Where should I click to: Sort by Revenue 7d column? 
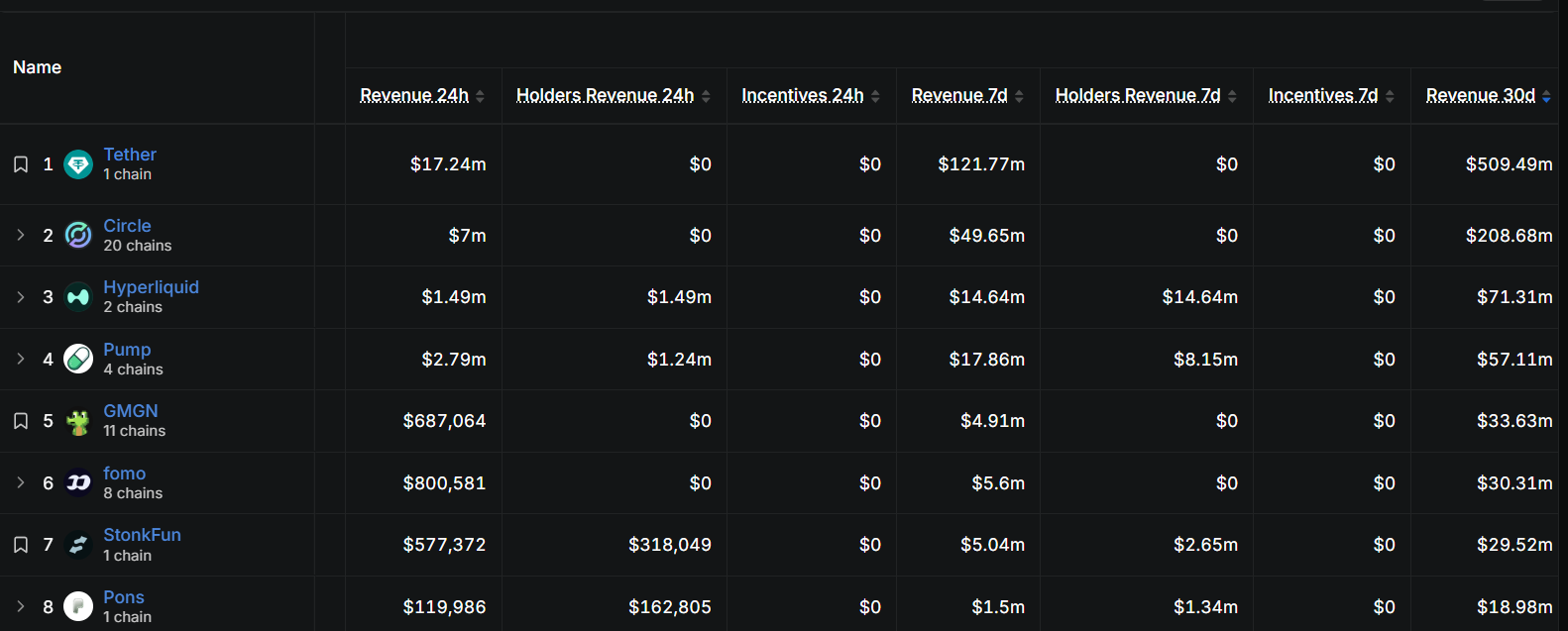point(959,95)
